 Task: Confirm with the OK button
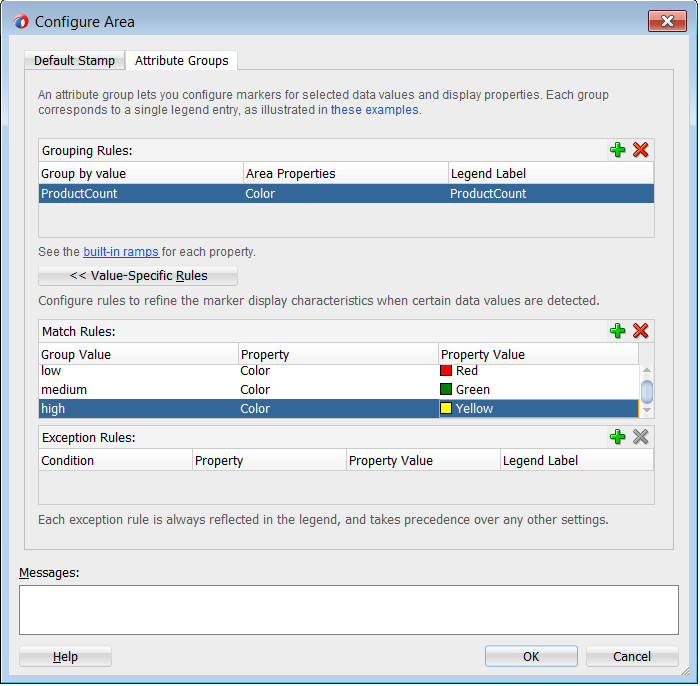[531, 657]
